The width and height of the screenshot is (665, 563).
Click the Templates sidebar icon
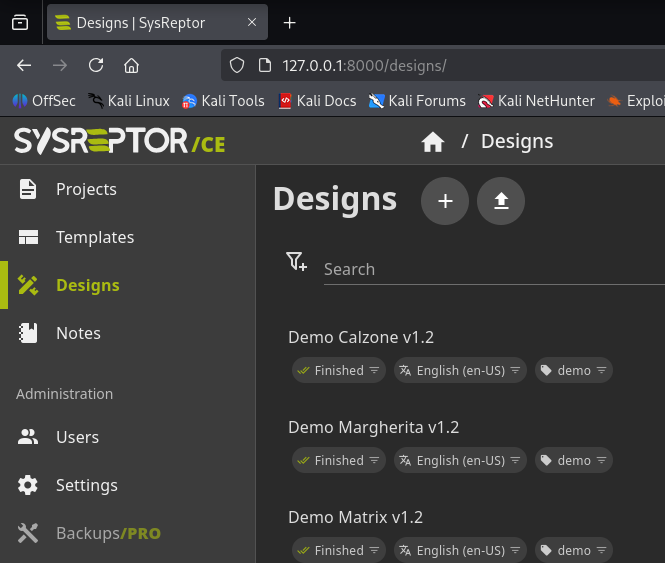(x=28, y=237)
